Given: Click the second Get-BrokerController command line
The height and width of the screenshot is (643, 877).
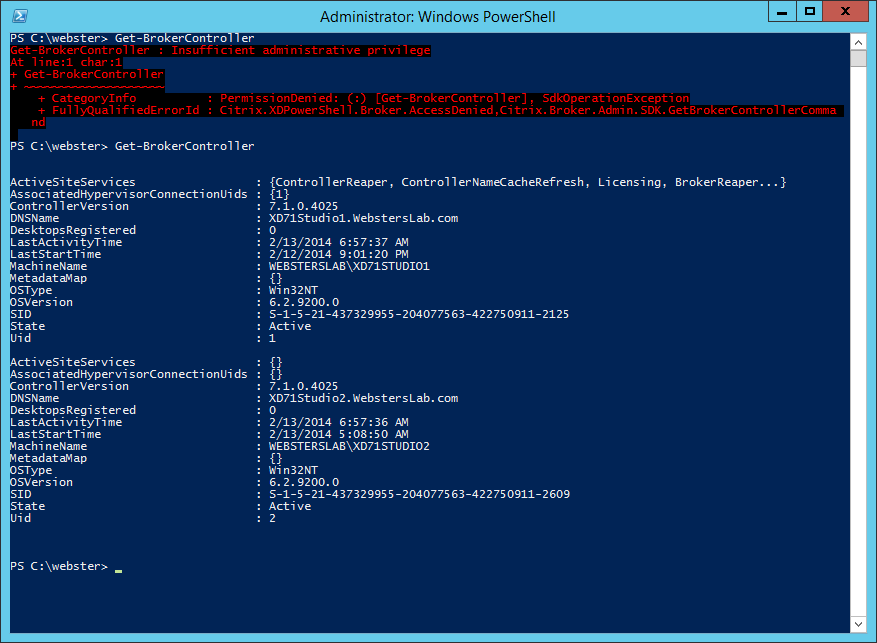Looking at the screenshot, I should [x=184, y=146].
